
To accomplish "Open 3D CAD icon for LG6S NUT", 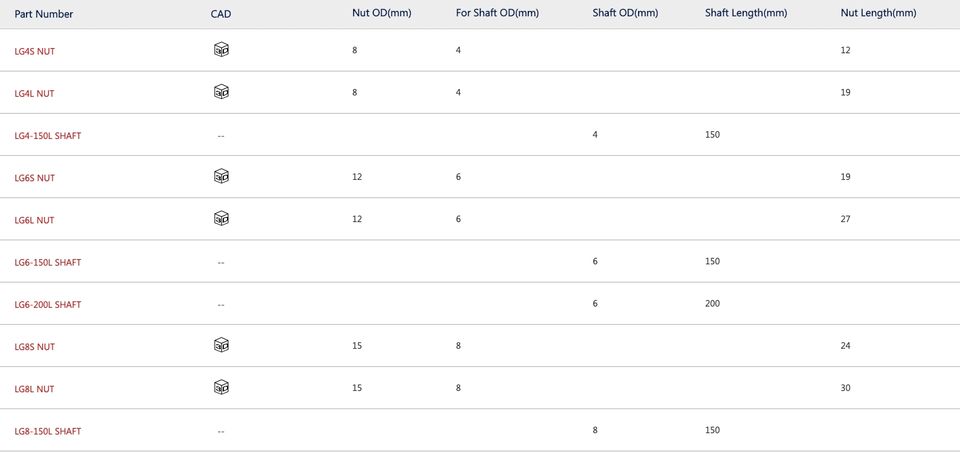I will click(x=221, y=177).
